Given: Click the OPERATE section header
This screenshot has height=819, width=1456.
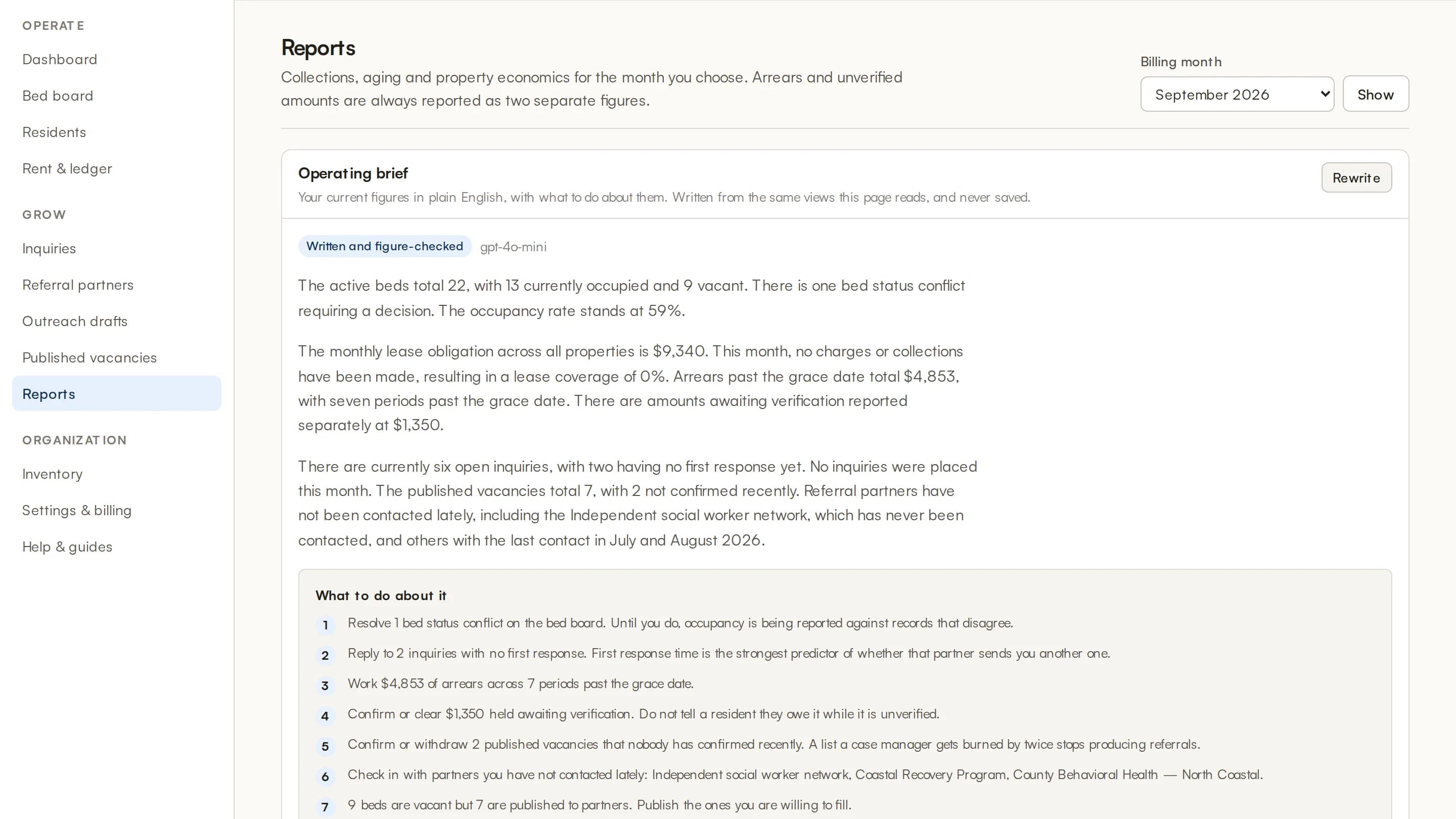Looking at the screenshot, I should tap(53, 25).
